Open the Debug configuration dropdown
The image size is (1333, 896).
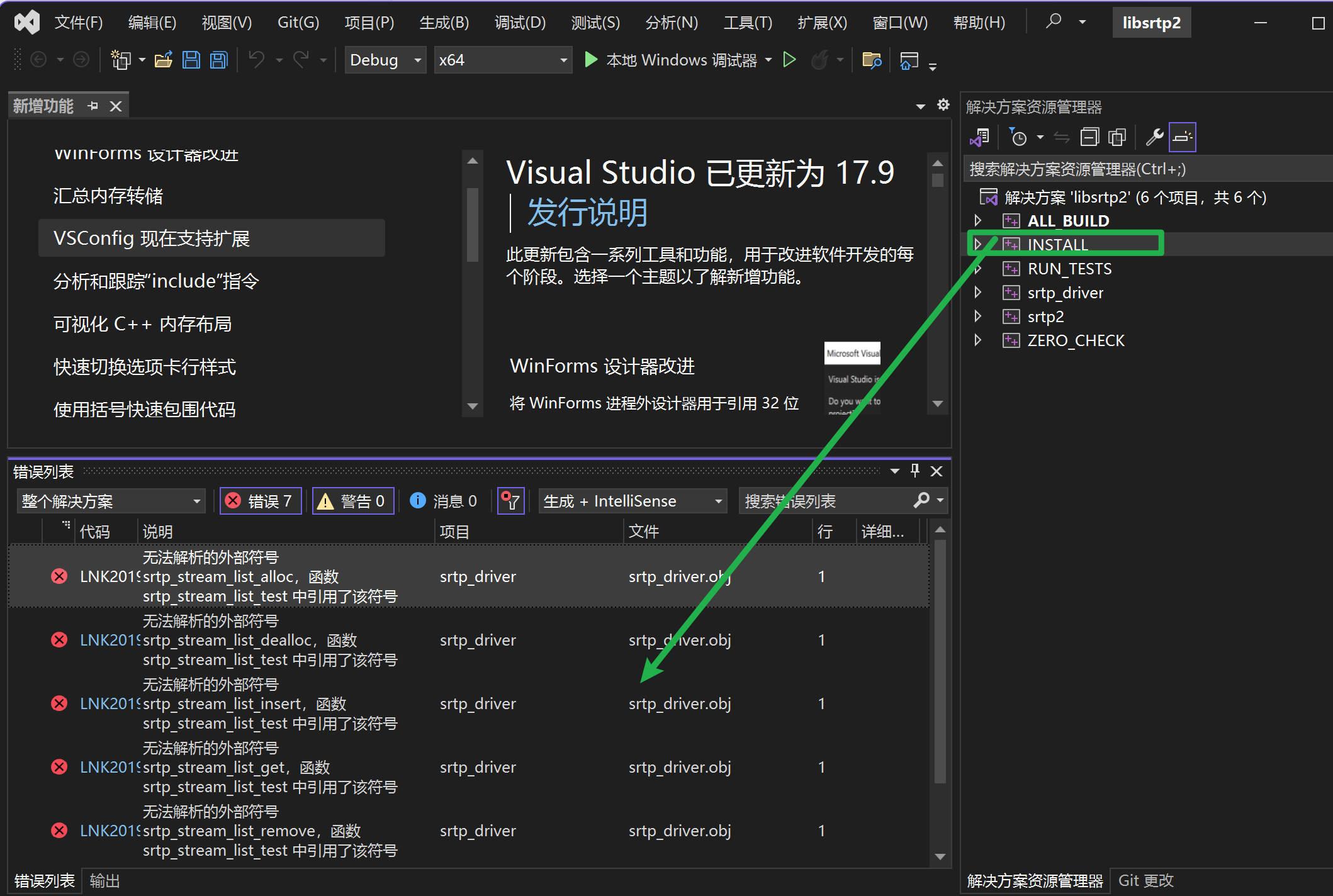pyautogui.click(x=385, y=60)
